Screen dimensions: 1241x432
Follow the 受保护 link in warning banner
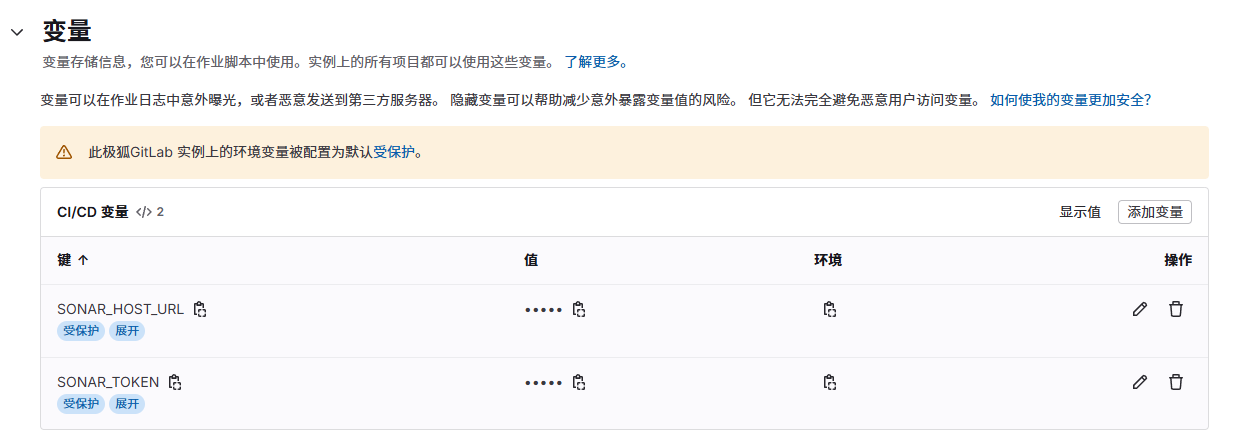tap(393, 153)
